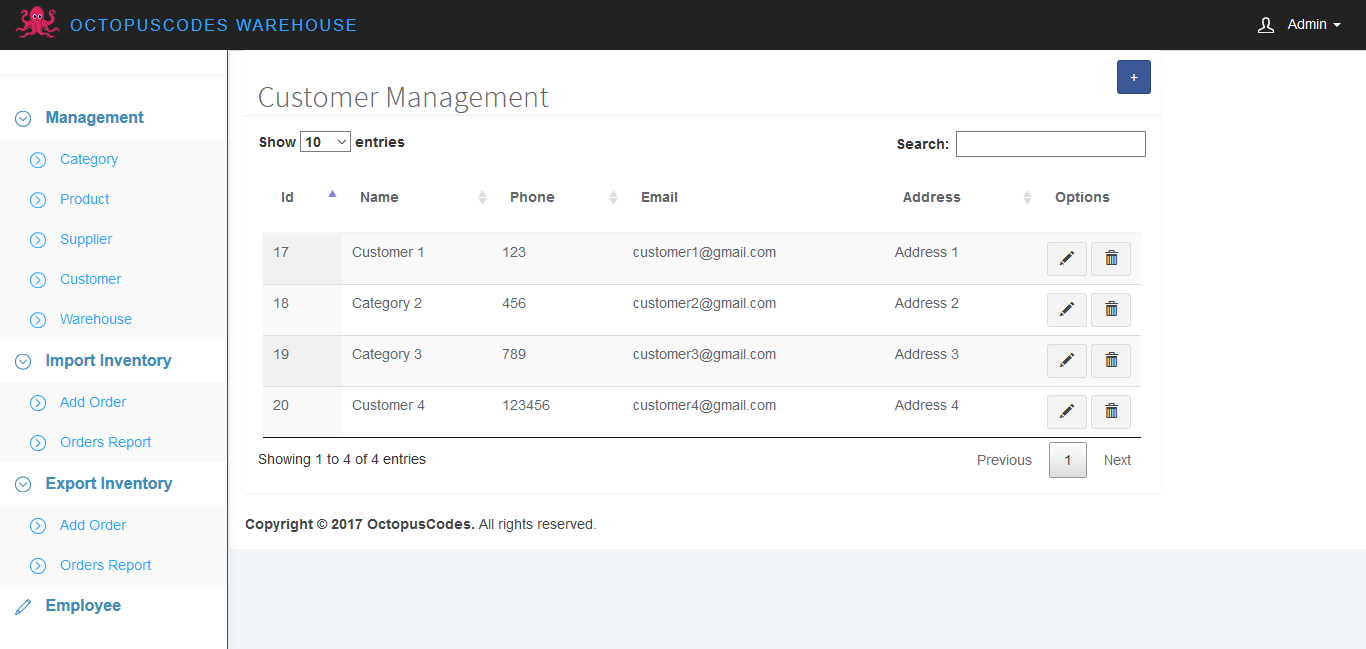
Task: Open the Supplier sidebar link
Action: (86, 240)
